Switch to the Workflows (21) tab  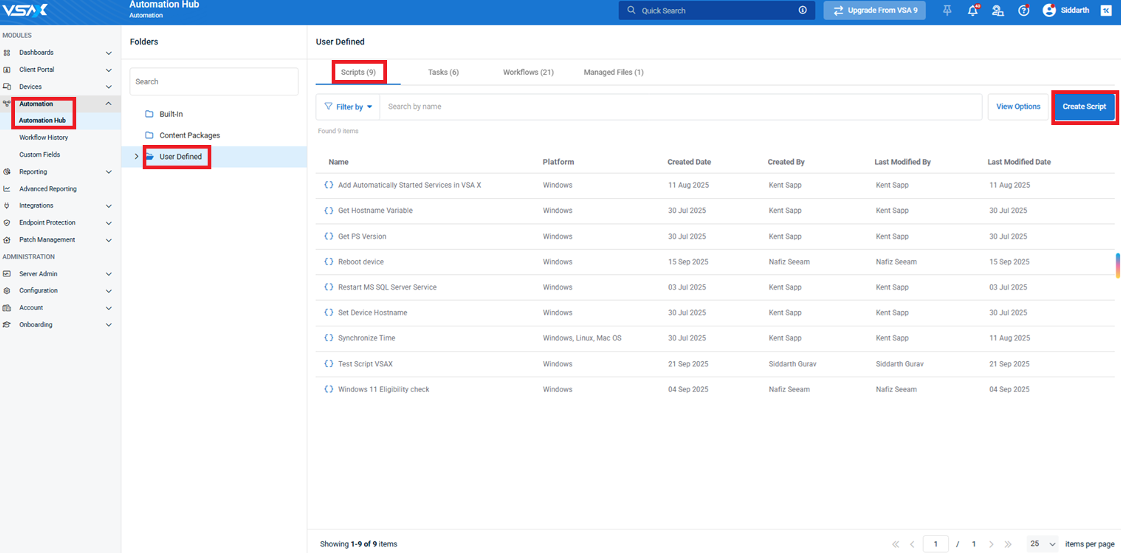[528, 72]
